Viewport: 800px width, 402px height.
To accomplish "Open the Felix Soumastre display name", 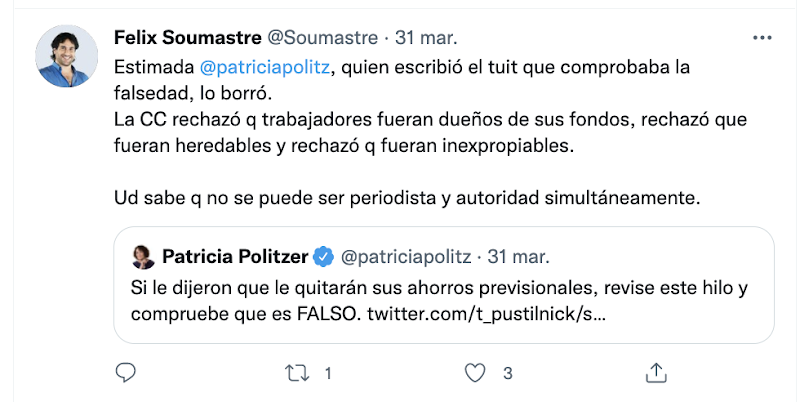I will point(187,38).
